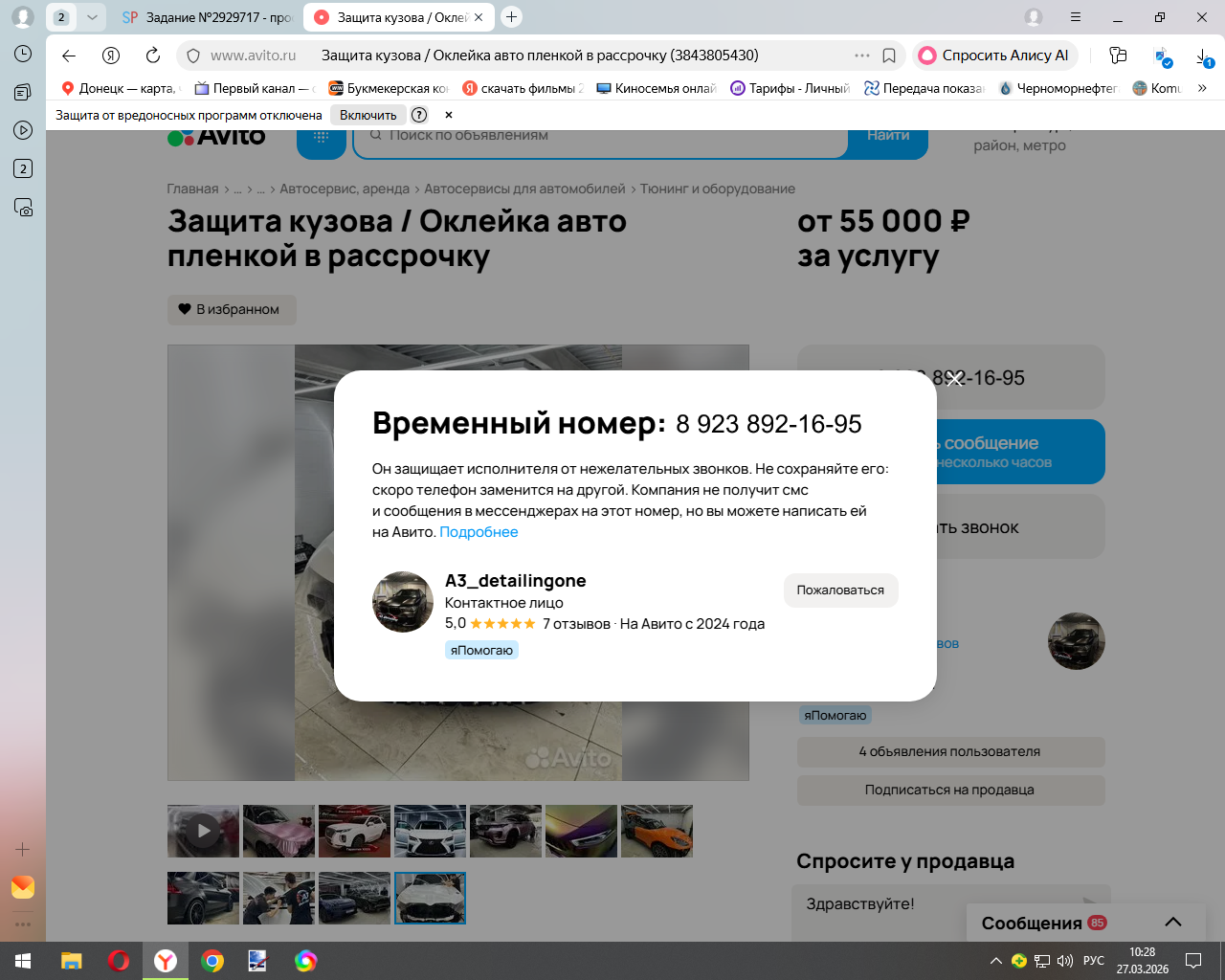
Task: Open browser history clock icon in sidebar
Action: tap(23, 54)
